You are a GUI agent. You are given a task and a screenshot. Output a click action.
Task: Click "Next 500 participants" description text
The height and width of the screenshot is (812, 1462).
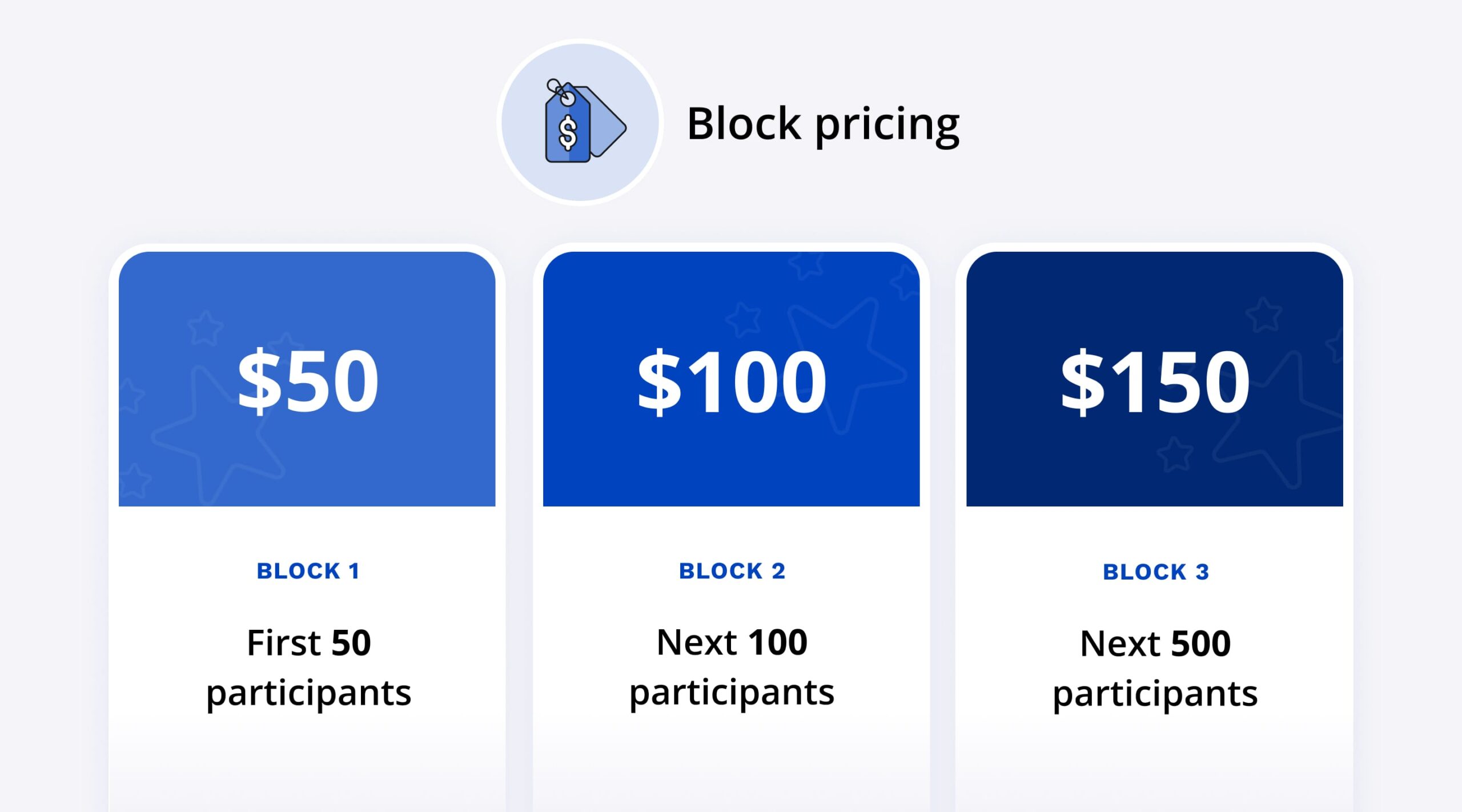[x=1155, y=668]
